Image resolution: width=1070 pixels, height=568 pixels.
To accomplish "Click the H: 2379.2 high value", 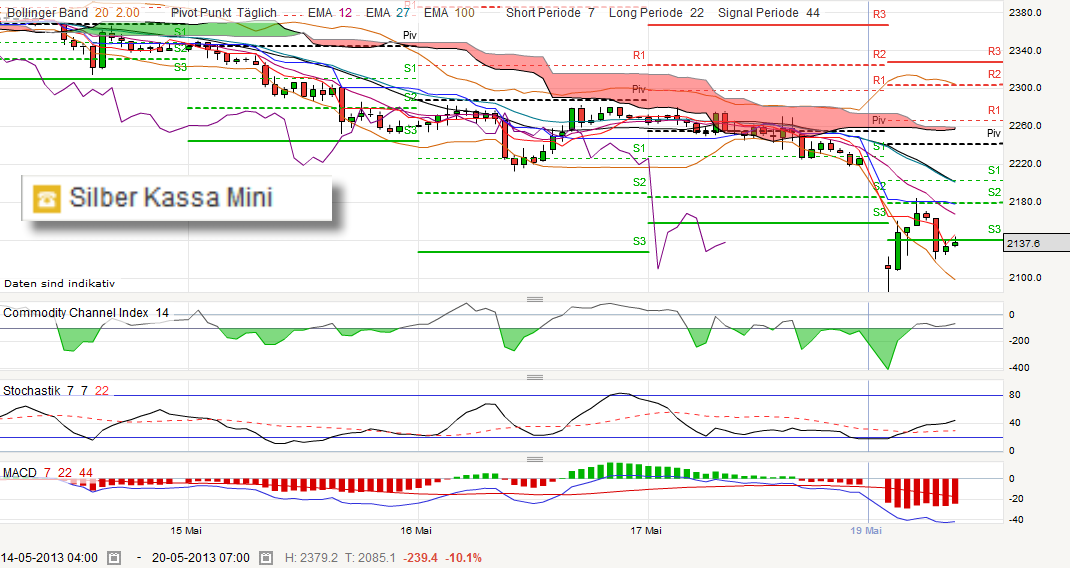I will click(311, 558).
